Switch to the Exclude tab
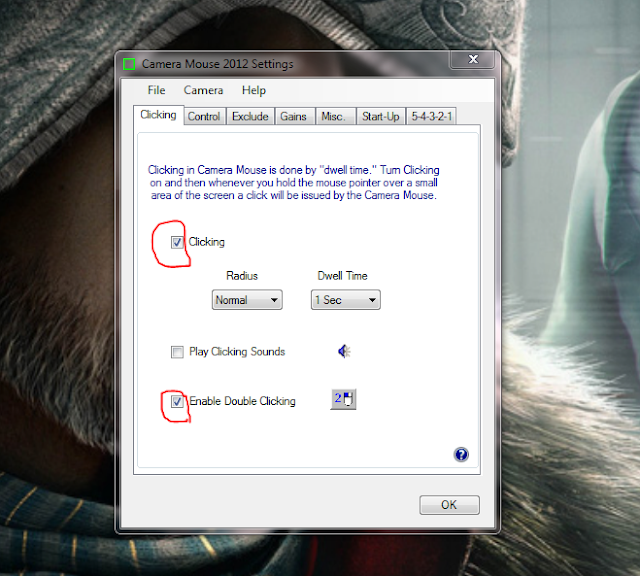Screen dimensions: 640x576 pyautogui.click(x=250, y=117)
